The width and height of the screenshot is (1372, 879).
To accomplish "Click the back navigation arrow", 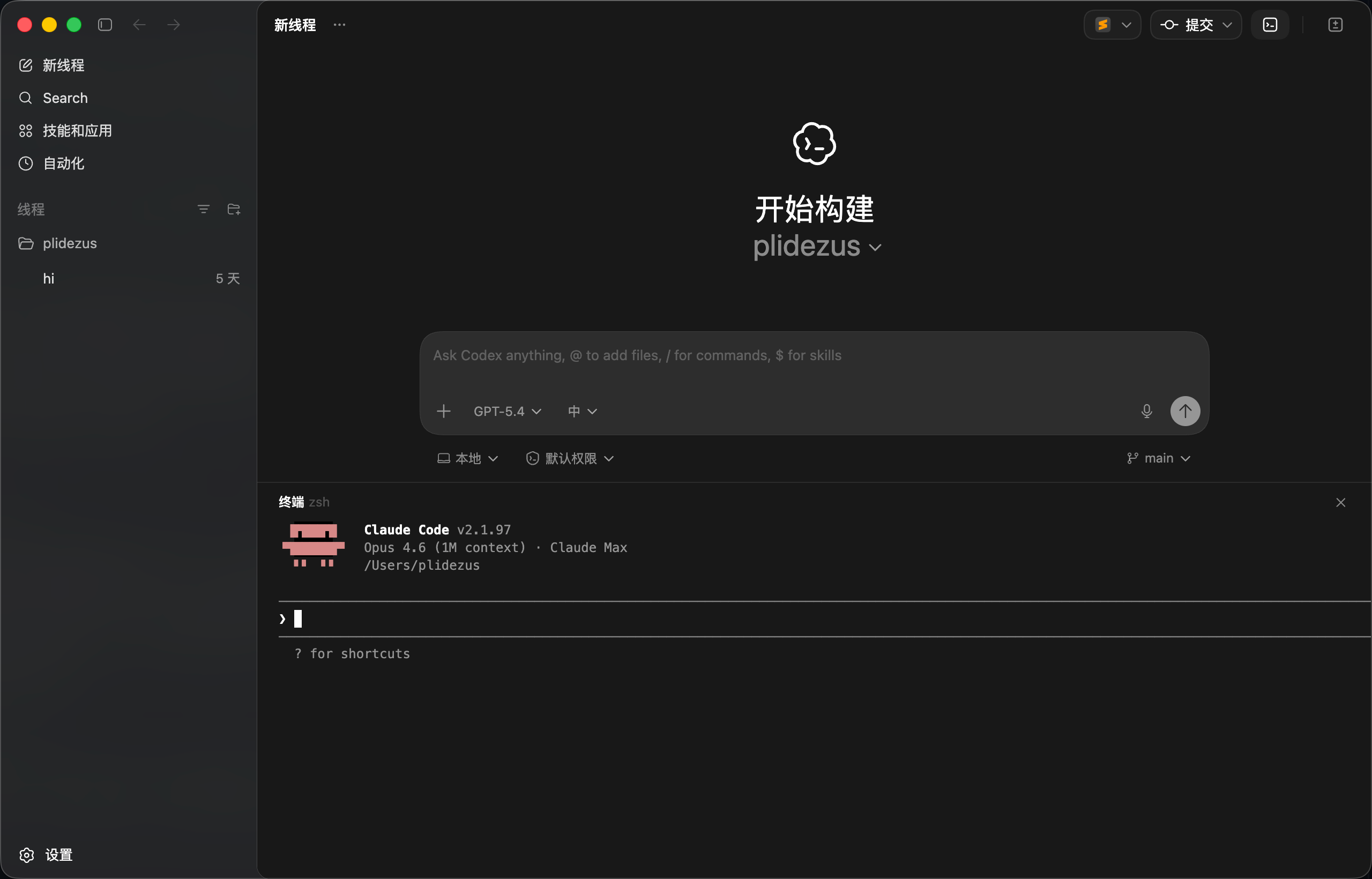I will tap(139, 25).
